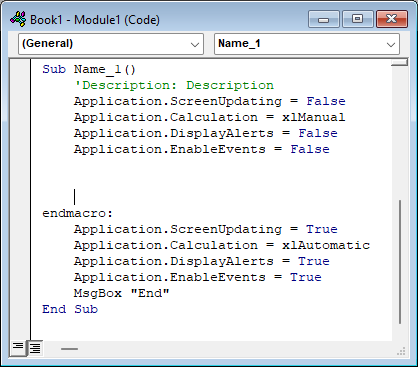418x367 pixels.
Task: Click the 'ScreenUpdating = True' line
Action: point(206,229)
